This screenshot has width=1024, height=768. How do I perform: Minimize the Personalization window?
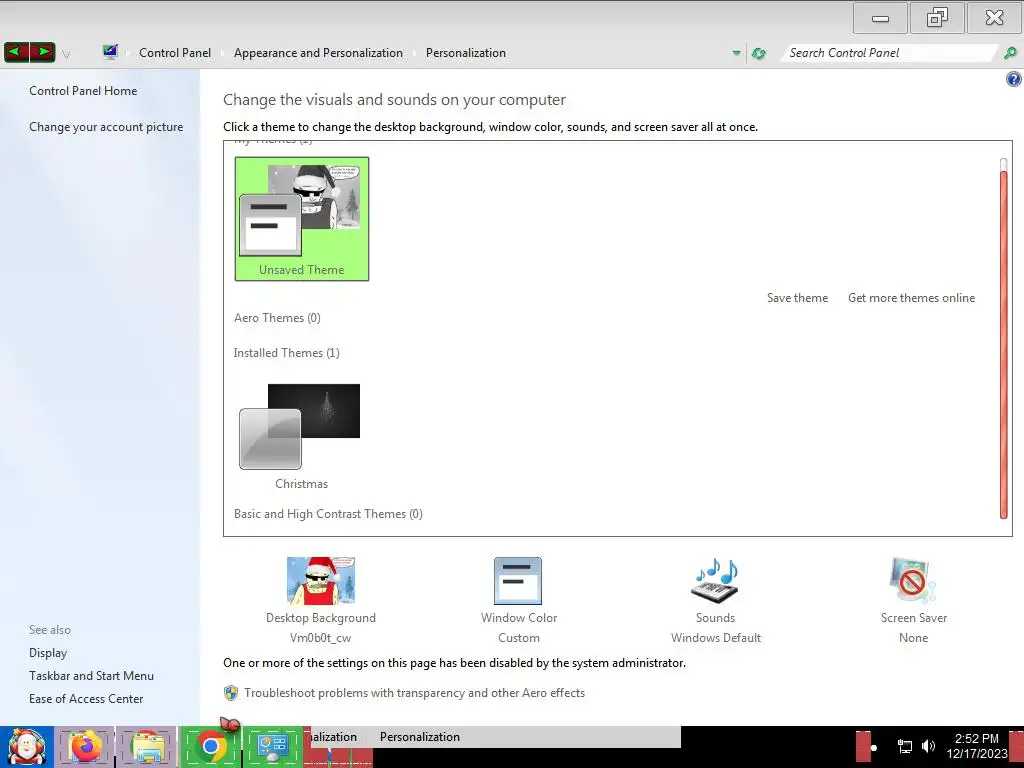[880, 18]
